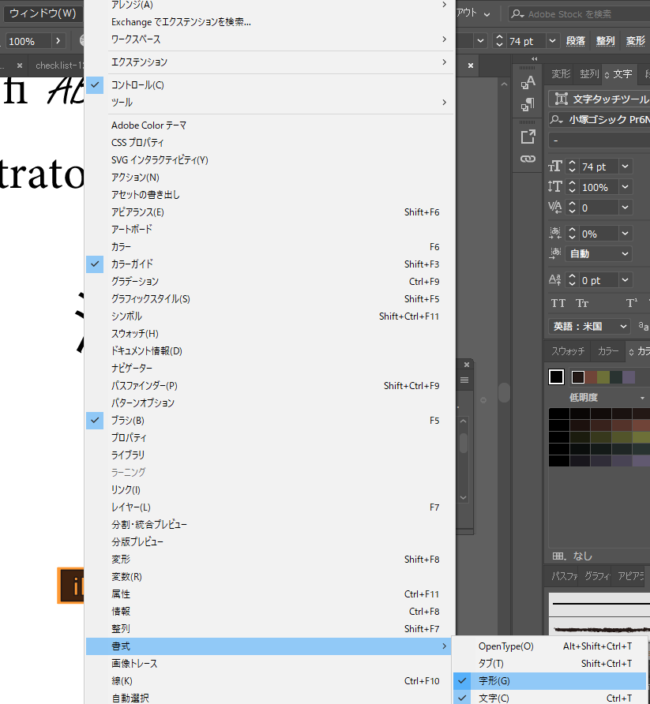Click the Small Caps (Tr) icon
This screenshot has height=704, width=650.
click(582, 304)
